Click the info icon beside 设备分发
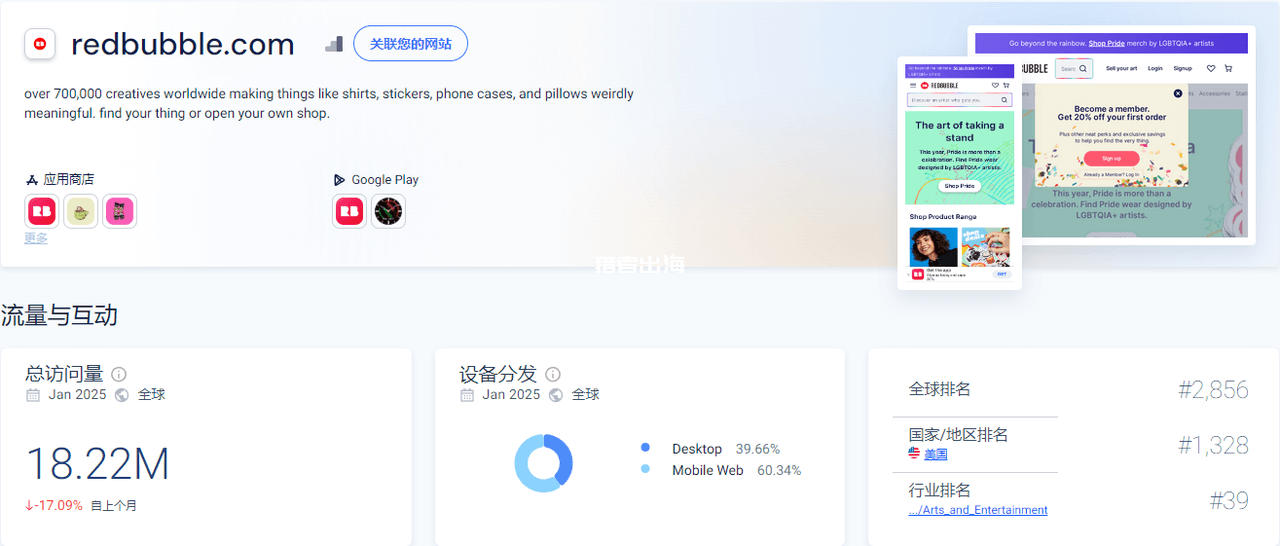Screen dimensions: 1280x546 coord(553,374)
